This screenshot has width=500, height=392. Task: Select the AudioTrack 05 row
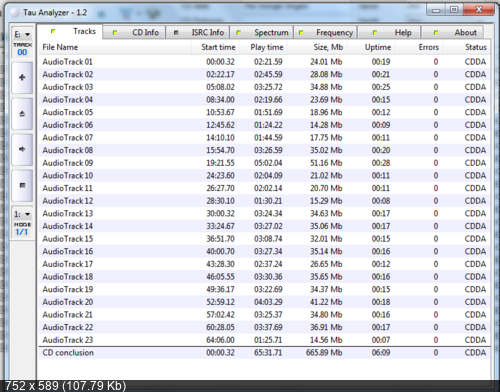tap(264, 112)
